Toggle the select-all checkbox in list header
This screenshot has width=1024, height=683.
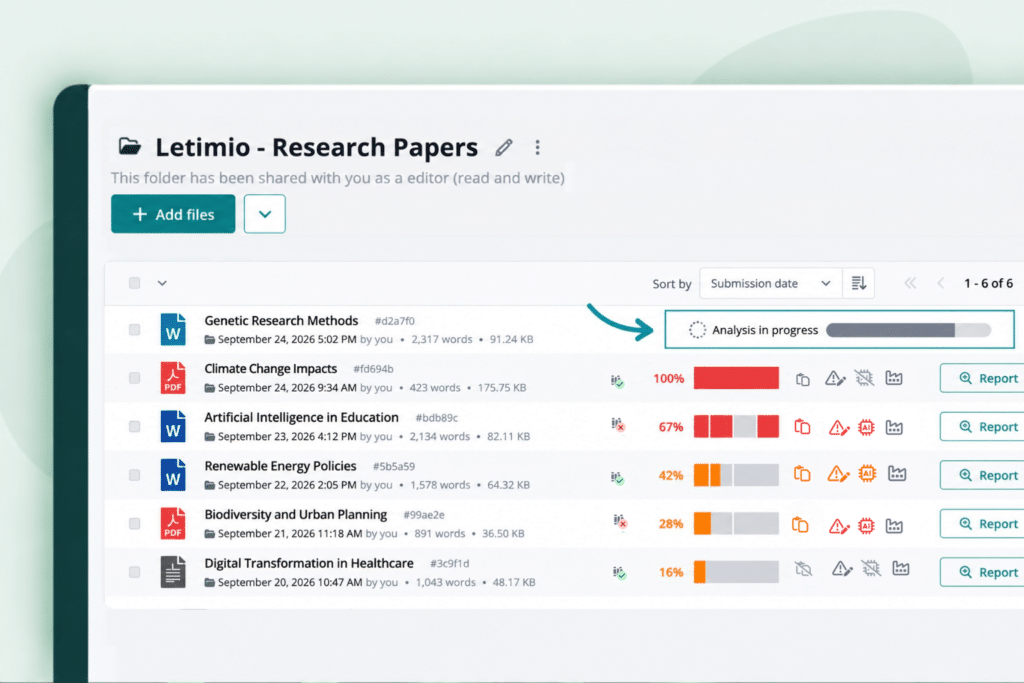coord(135,283)
